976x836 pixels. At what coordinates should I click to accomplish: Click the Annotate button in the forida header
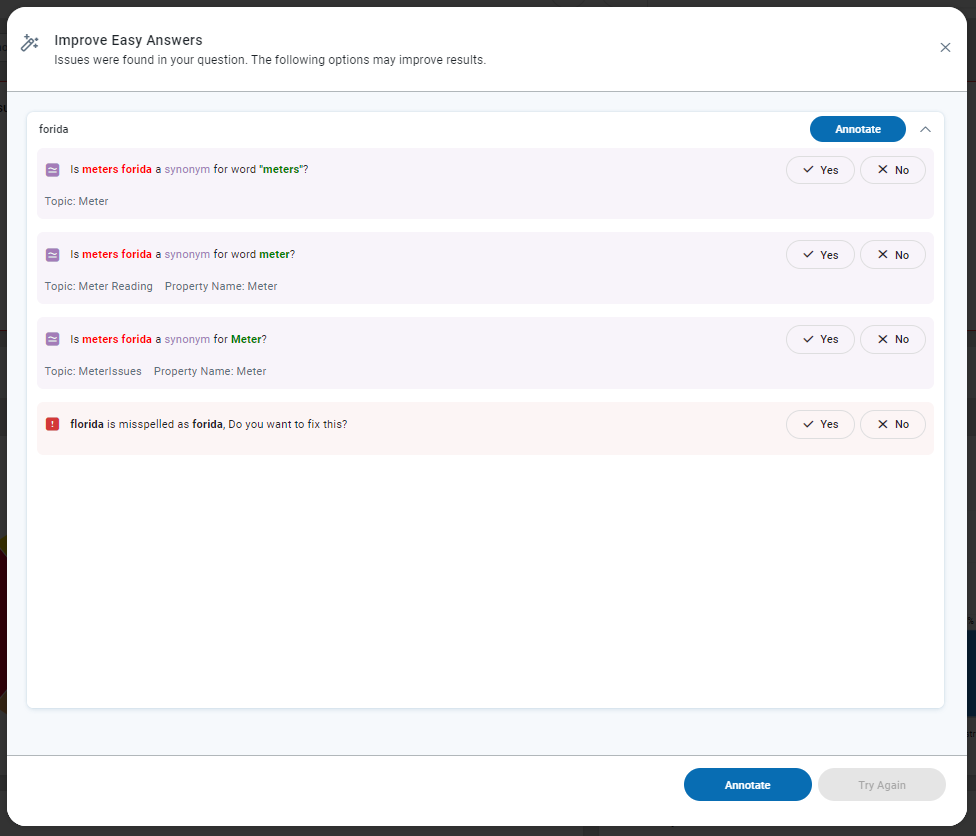(857, 129)
